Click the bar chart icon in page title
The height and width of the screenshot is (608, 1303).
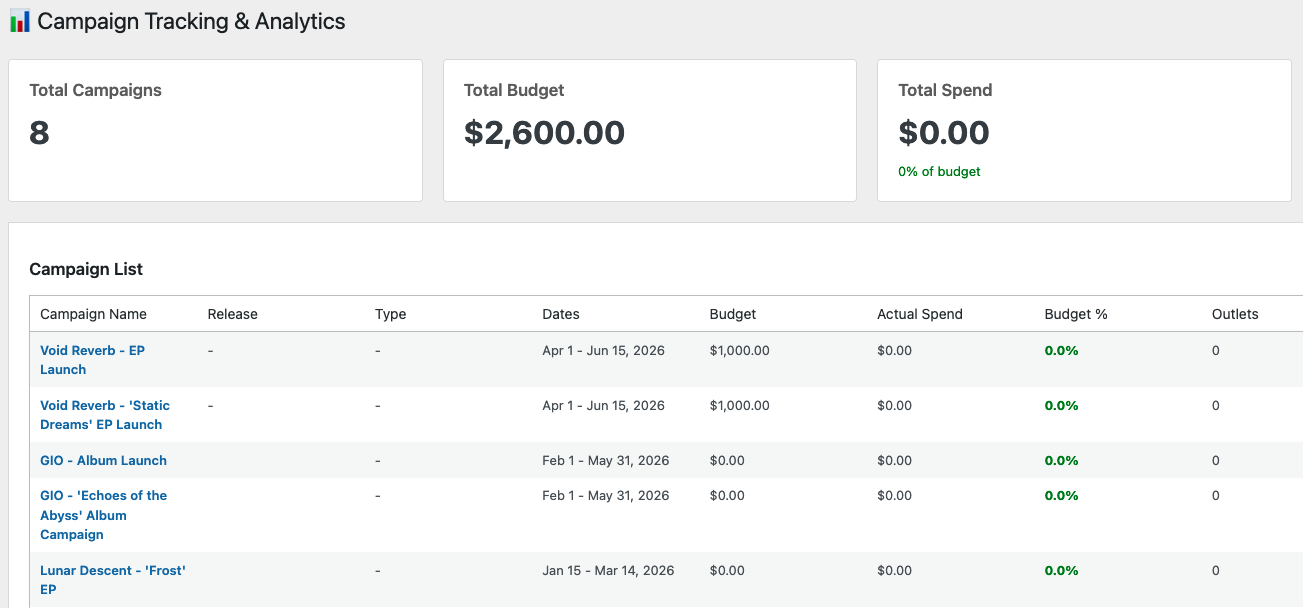[19, 21]
